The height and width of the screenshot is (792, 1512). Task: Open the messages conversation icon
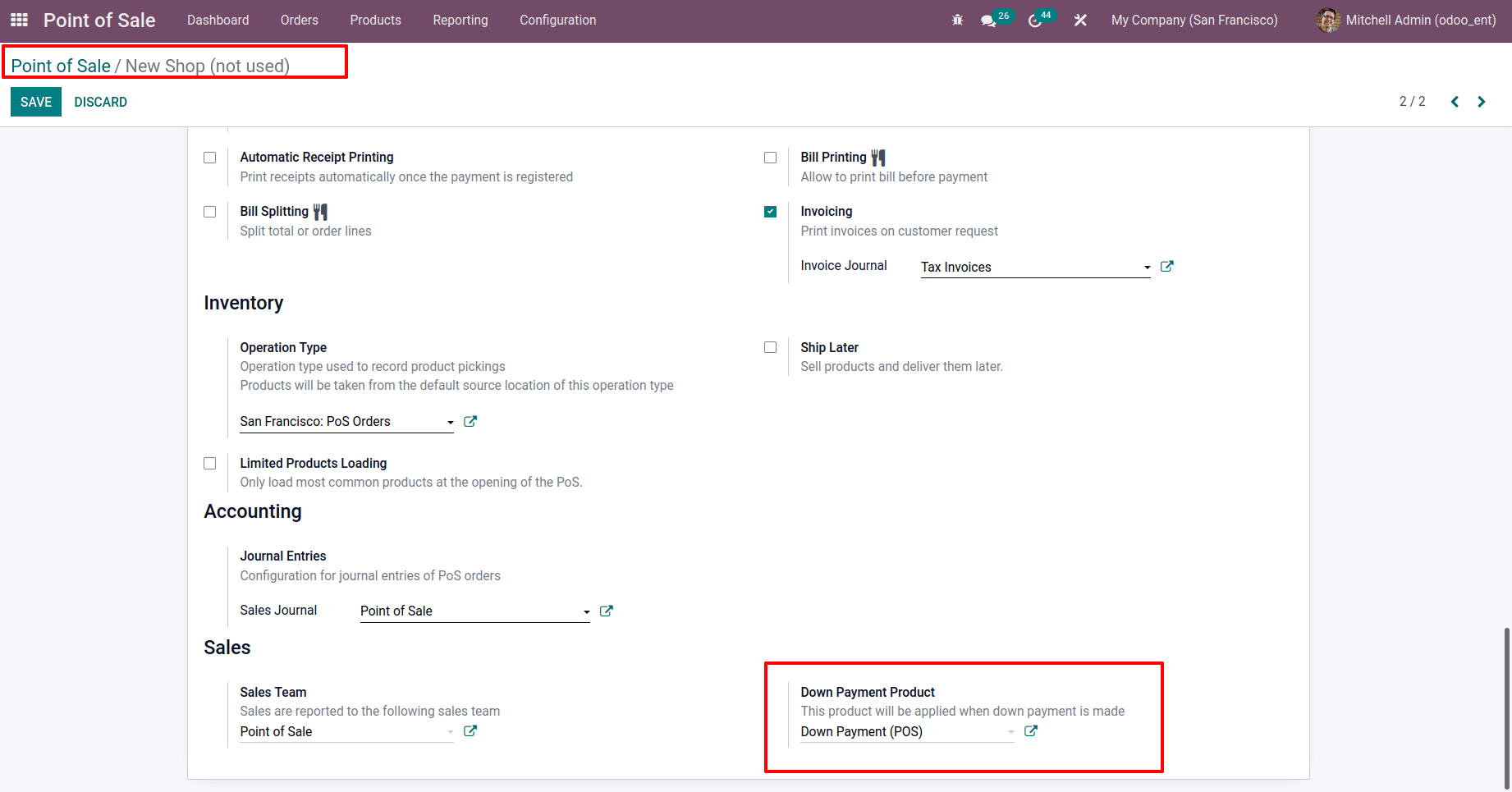tap(988, 21)
